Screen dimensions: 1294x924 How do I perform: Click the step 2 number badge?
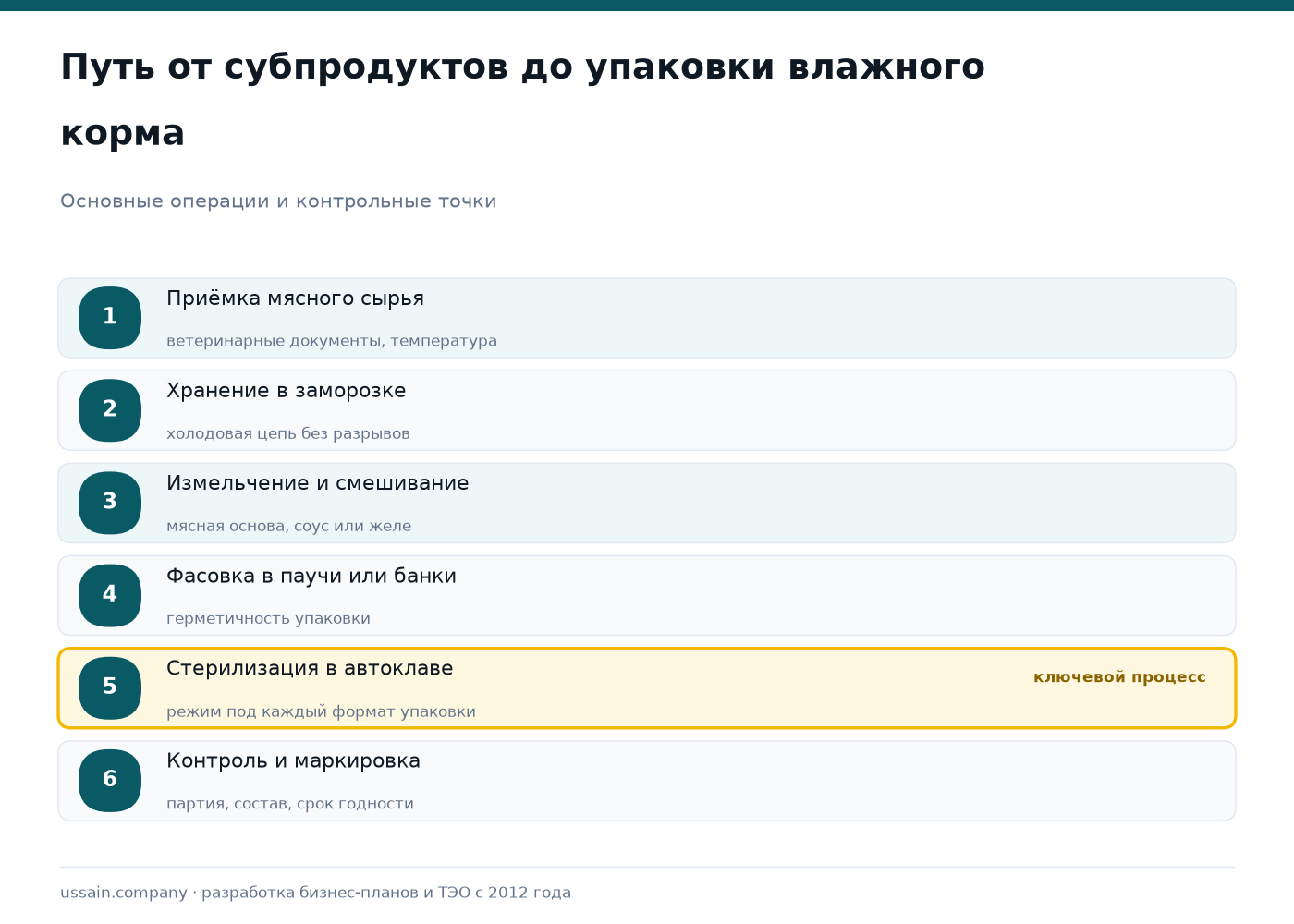click(110, 410)
